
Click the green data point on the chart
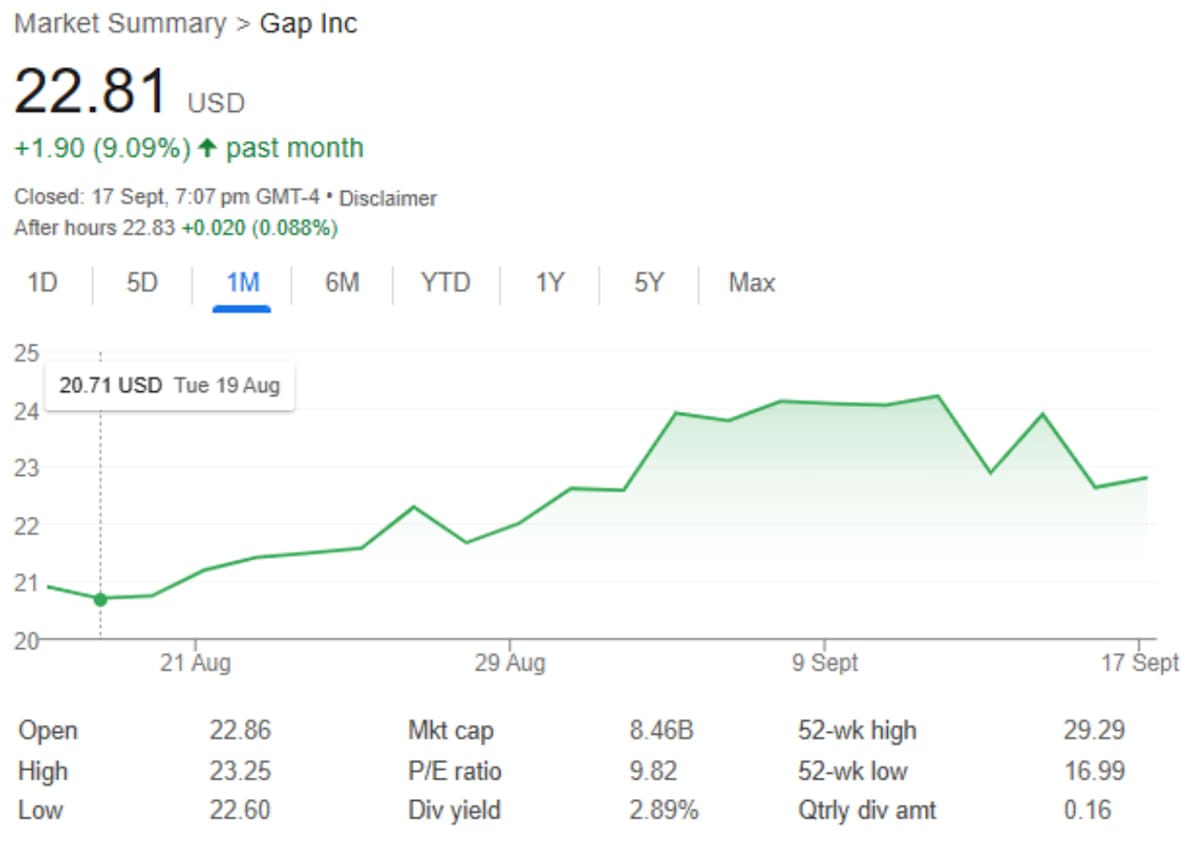pyautogui.click(x=100, y=599)
